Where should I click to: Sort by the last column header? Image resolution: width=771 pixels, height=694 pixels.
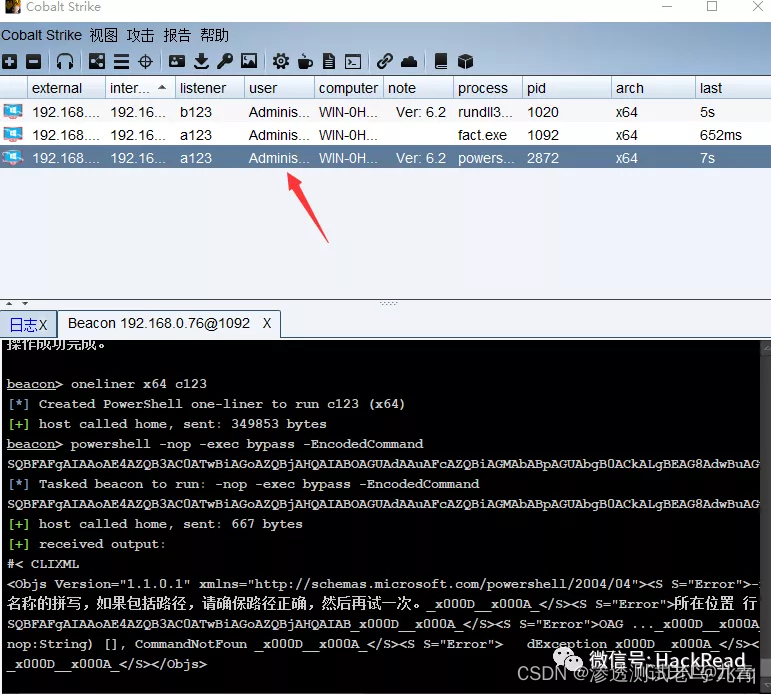click(x=733, y=88)
